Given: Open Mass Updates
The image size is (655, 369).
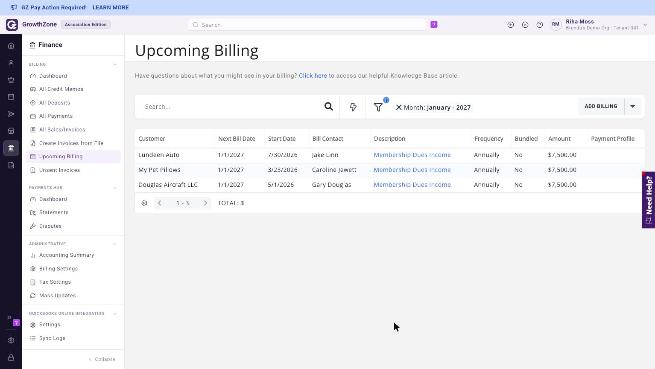Looking at the screenshot, I should (58, 295).
